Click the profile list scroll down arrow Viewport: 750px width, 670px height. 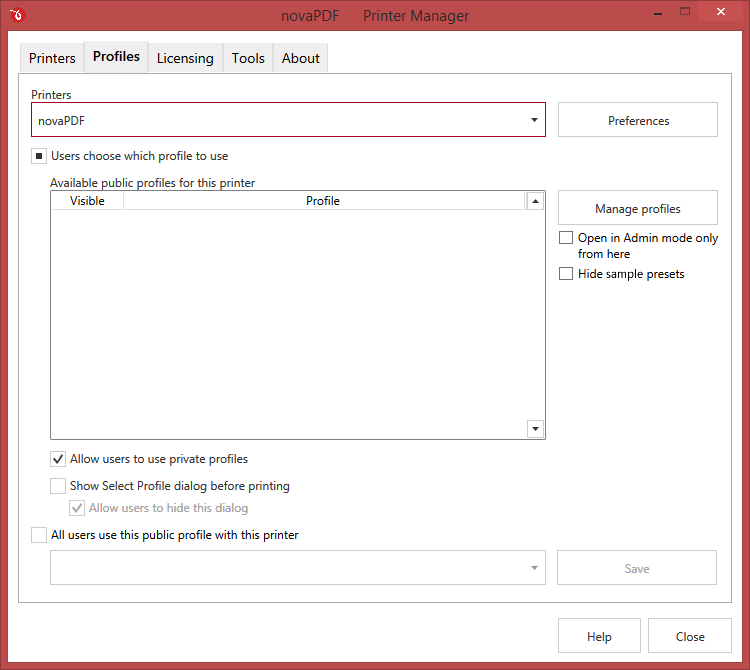click(x=535, y=429)
